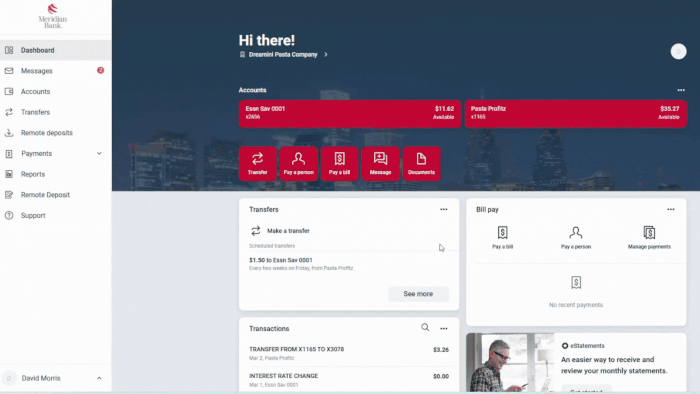This screenshot has height=394, width=700.
Task: Open the Documents quick action tile
Action: coord(421,163)
